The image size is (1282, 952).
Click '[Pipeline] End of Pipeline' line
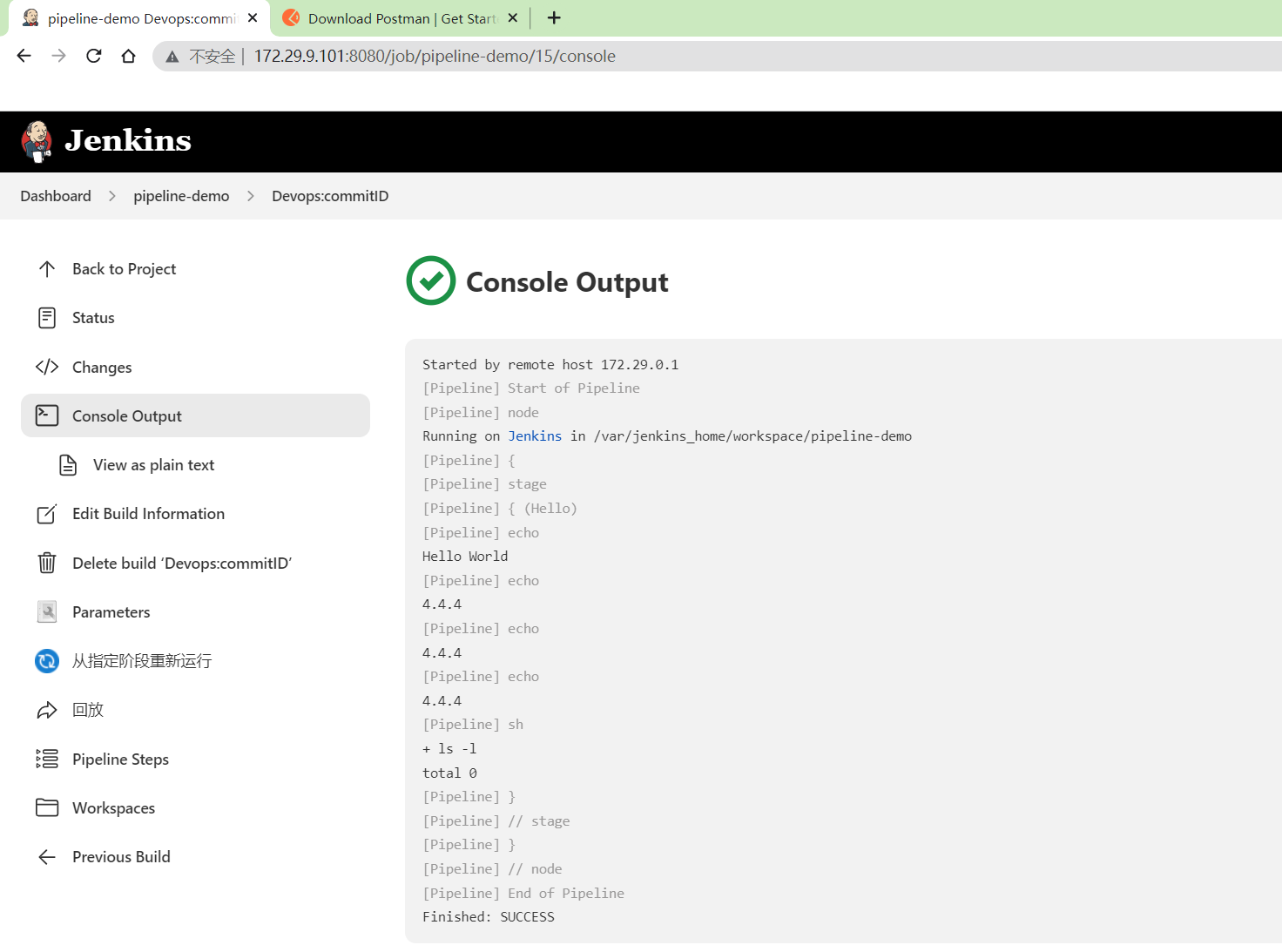pyautogui.click(x=523, y=893)
